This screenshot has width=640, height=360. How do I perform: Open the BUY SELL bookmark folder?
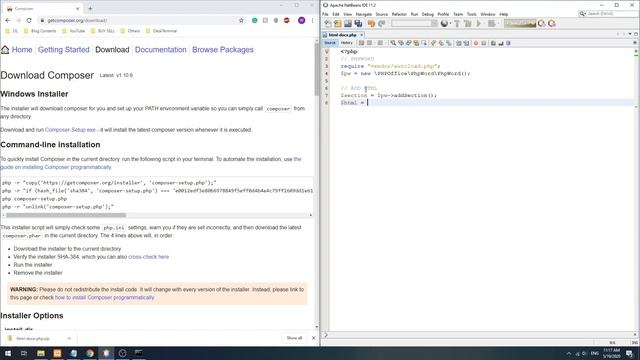click(x=102, y=31)
